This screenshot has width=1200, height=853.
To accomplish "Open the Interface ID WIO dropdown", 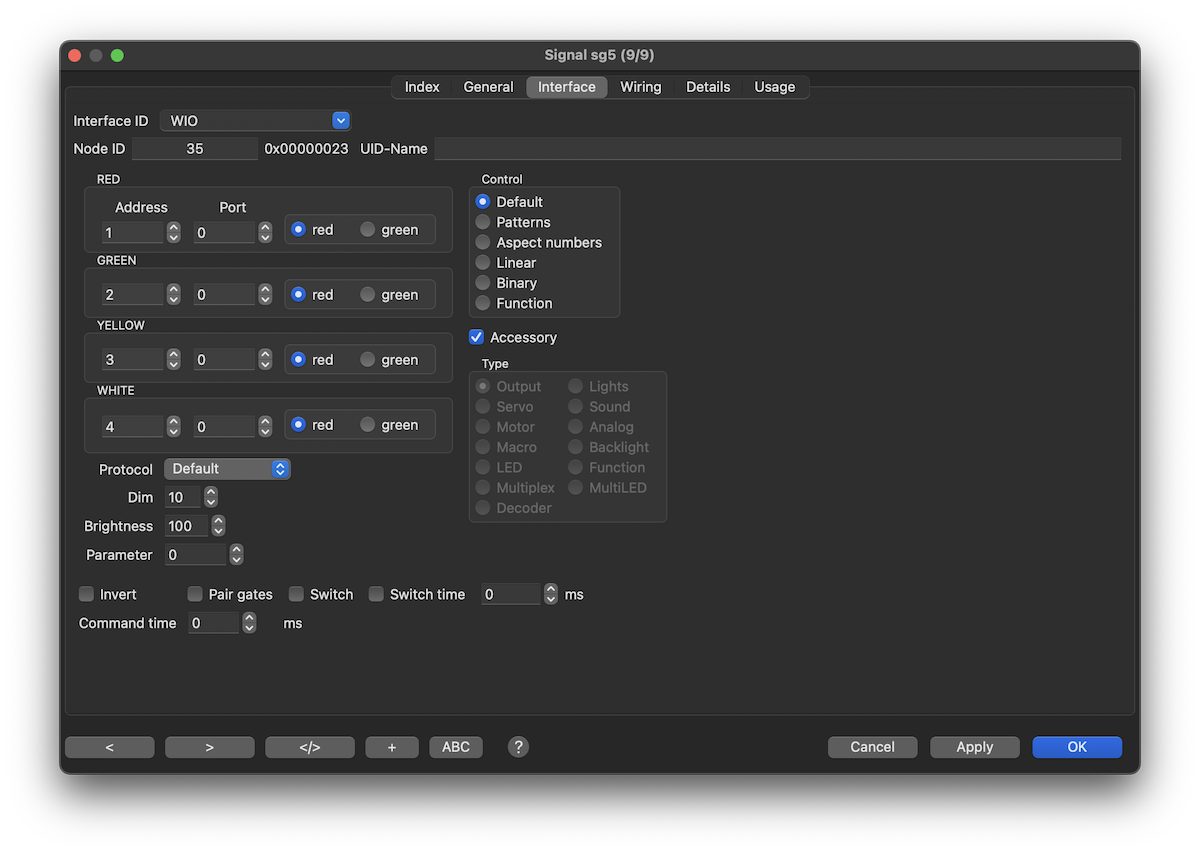I will pos(255,121).
